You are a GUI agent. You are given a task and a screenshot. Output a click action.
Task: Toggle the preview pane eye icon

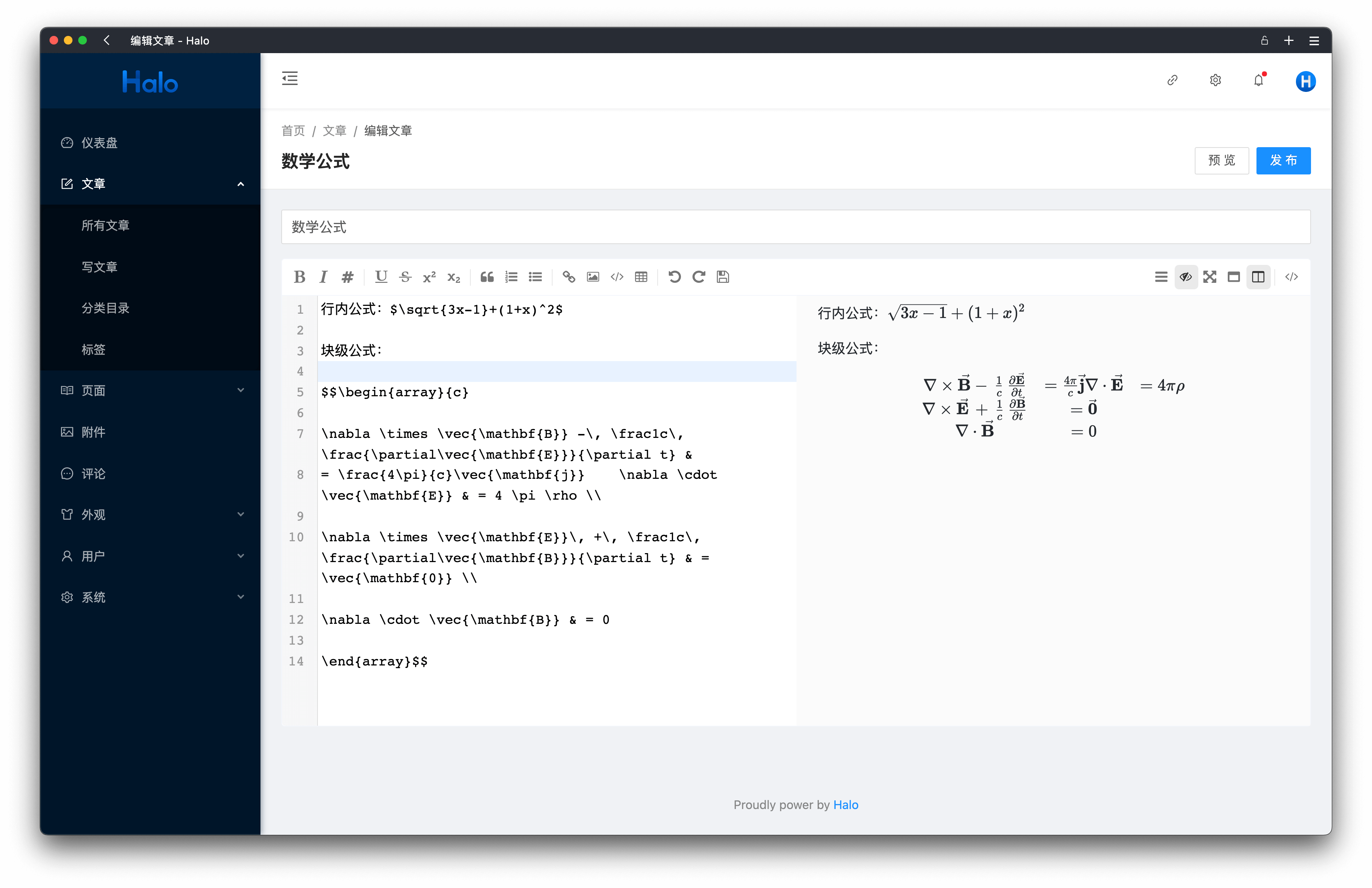1186,277
